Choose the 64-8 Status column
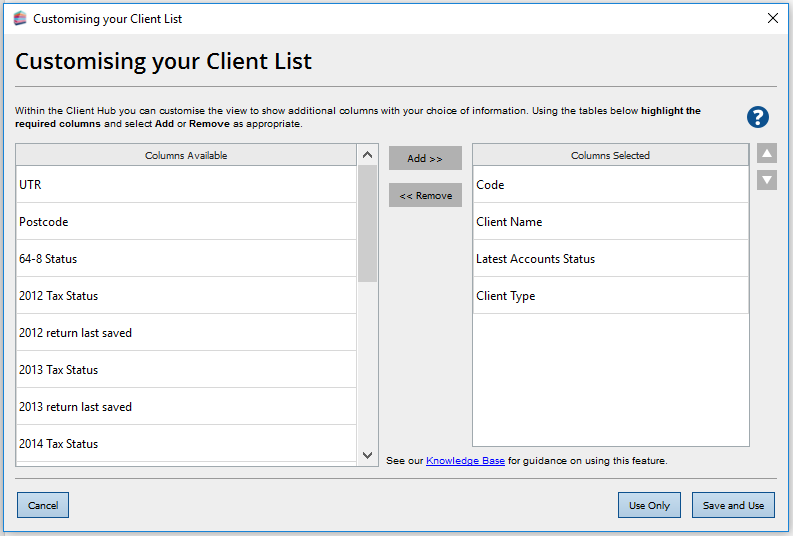Image resolution: width=793 pixels, height=536 pixels. click(186, 259)
